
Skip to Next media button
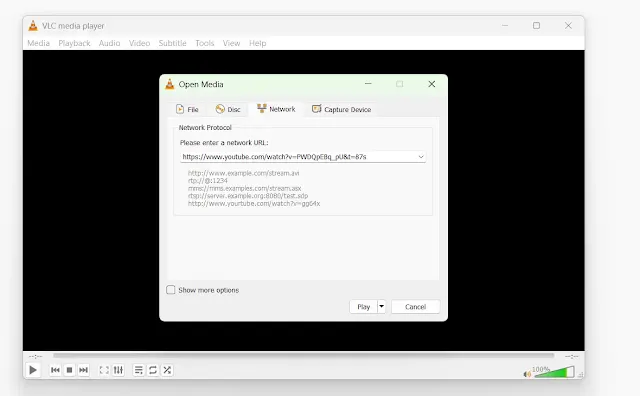[x=83, y=370]
